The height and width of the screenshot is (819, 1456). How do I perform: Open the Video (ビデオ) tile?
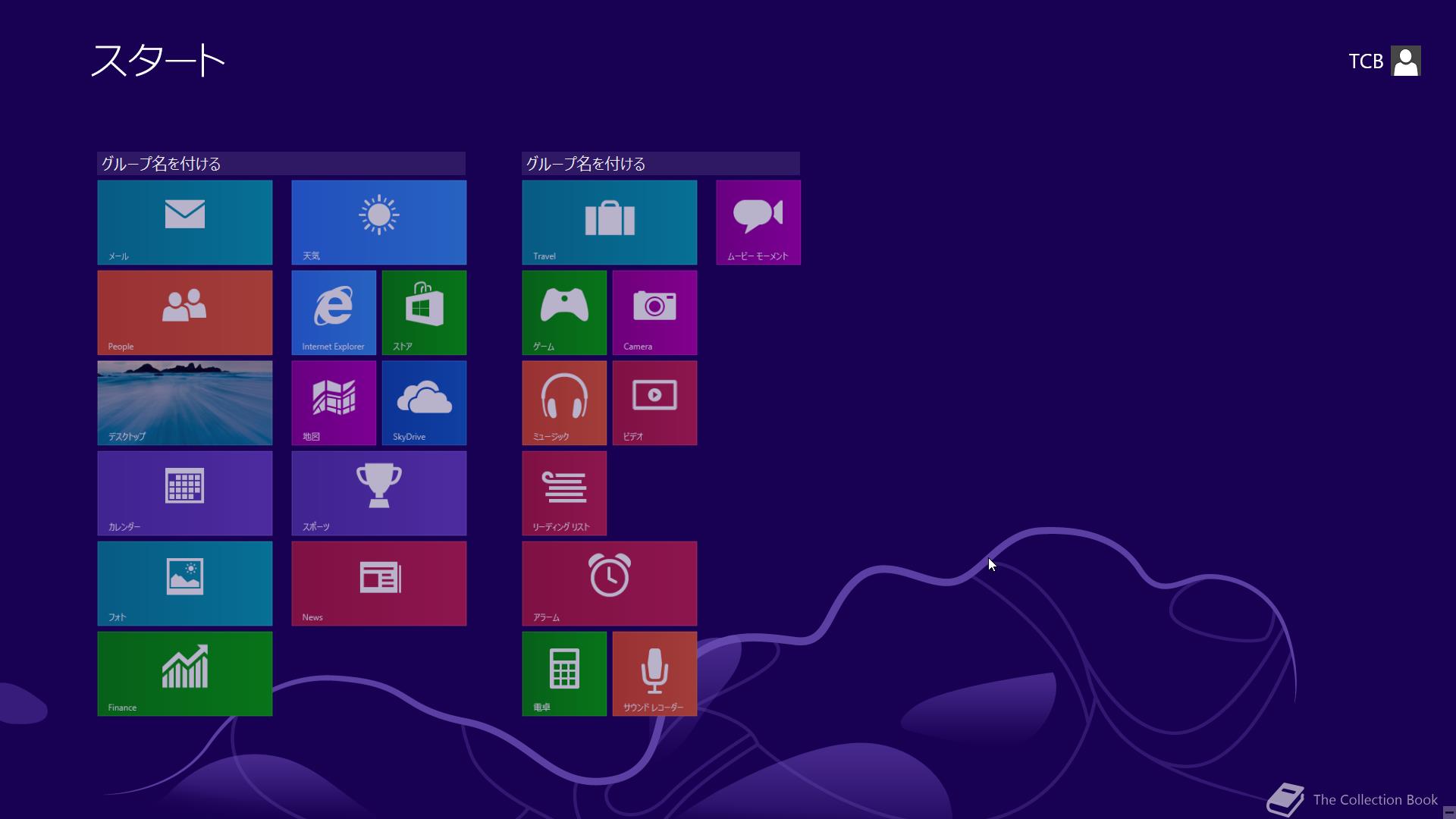click(x=654, y=403)
